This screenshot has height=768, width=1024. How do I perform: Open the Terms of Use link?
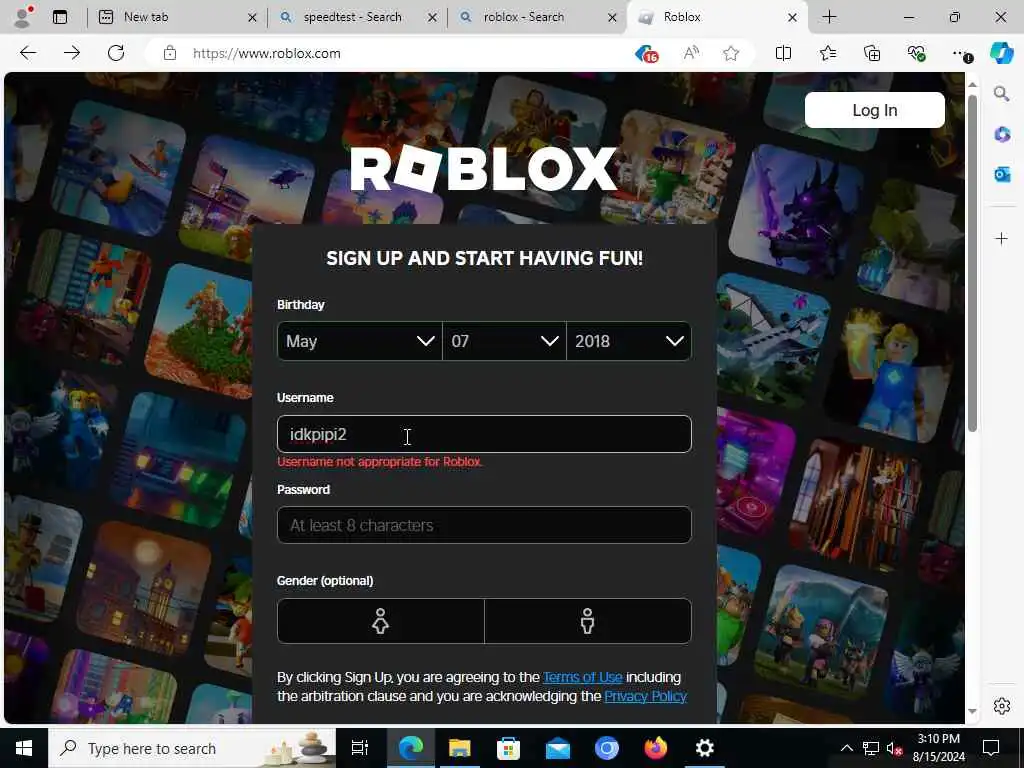pyautogui.click(x=583, y=677)
